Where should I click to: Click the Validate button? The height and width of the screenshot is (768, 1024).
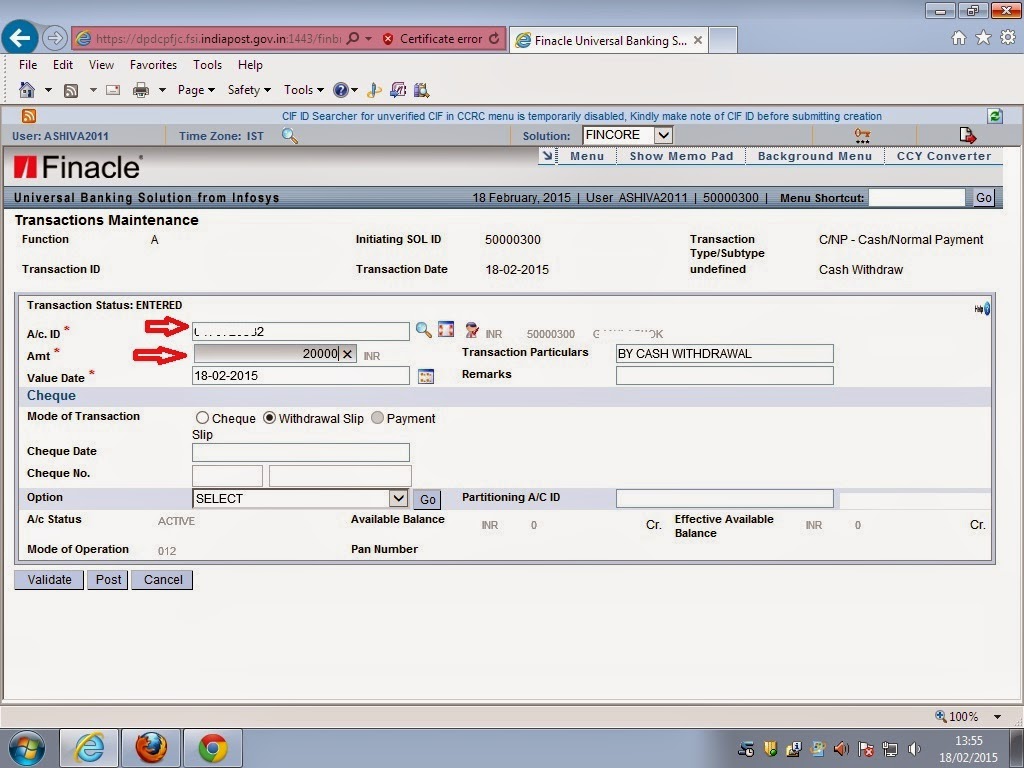click(x=50, y=580)
